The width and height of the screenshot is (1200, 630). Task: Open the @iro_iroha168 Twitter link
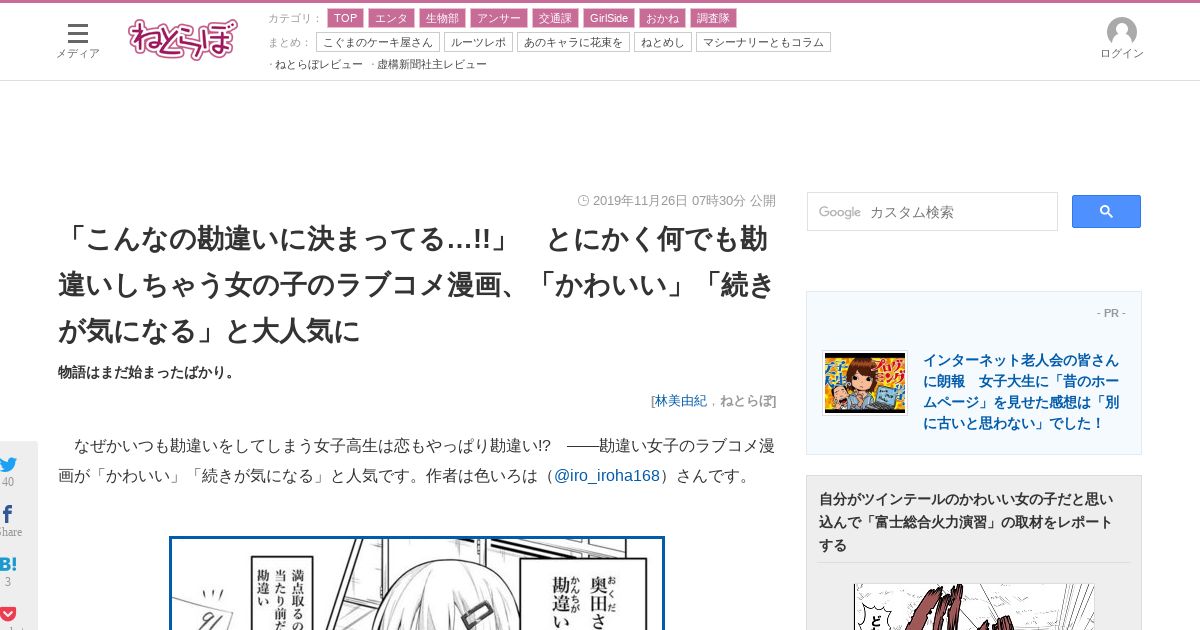click(607, 475)
